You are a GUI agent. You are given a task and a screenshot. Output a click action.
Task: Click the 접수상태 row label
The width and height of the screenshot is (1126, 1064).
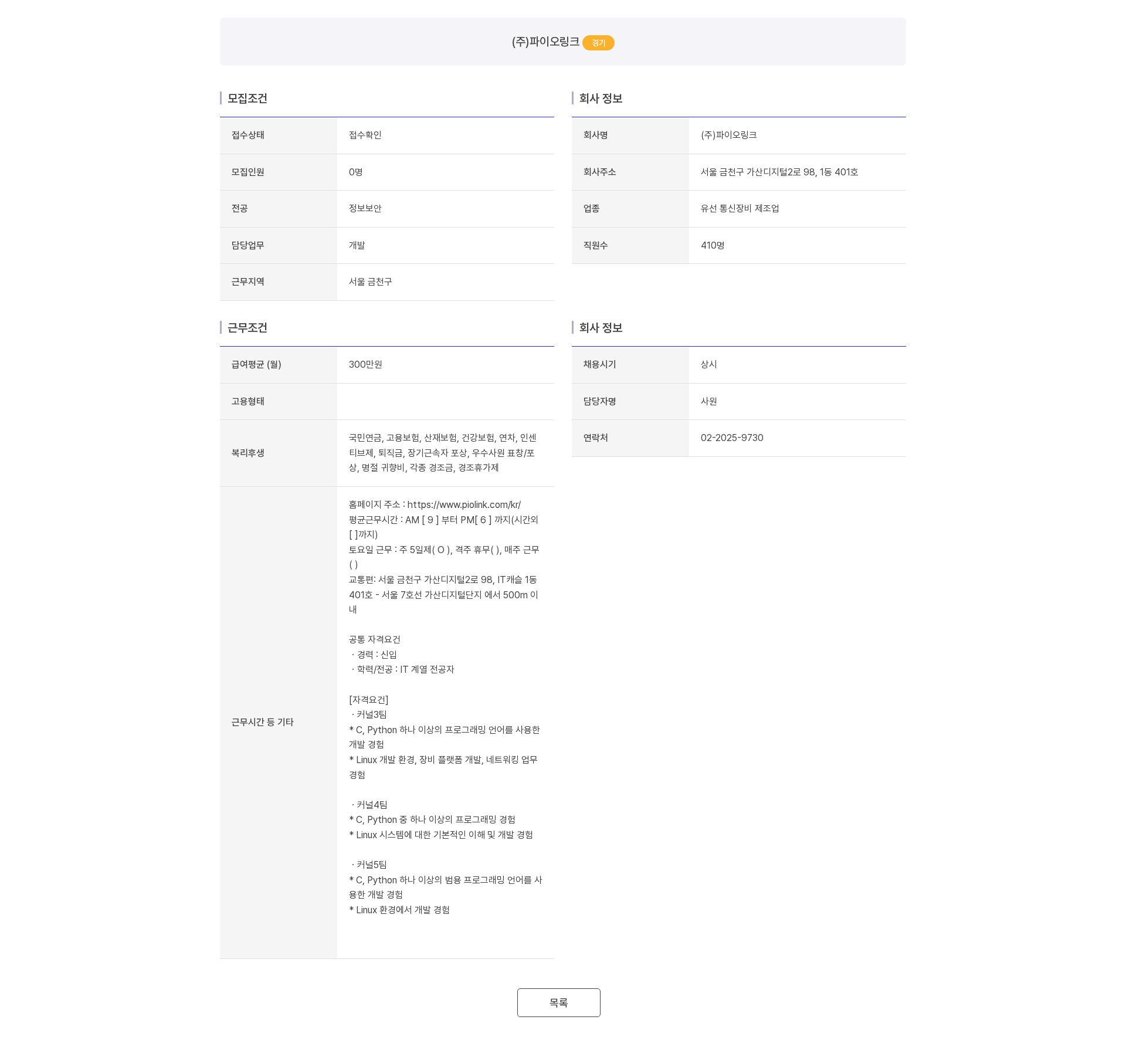click(x=248, y=135)
